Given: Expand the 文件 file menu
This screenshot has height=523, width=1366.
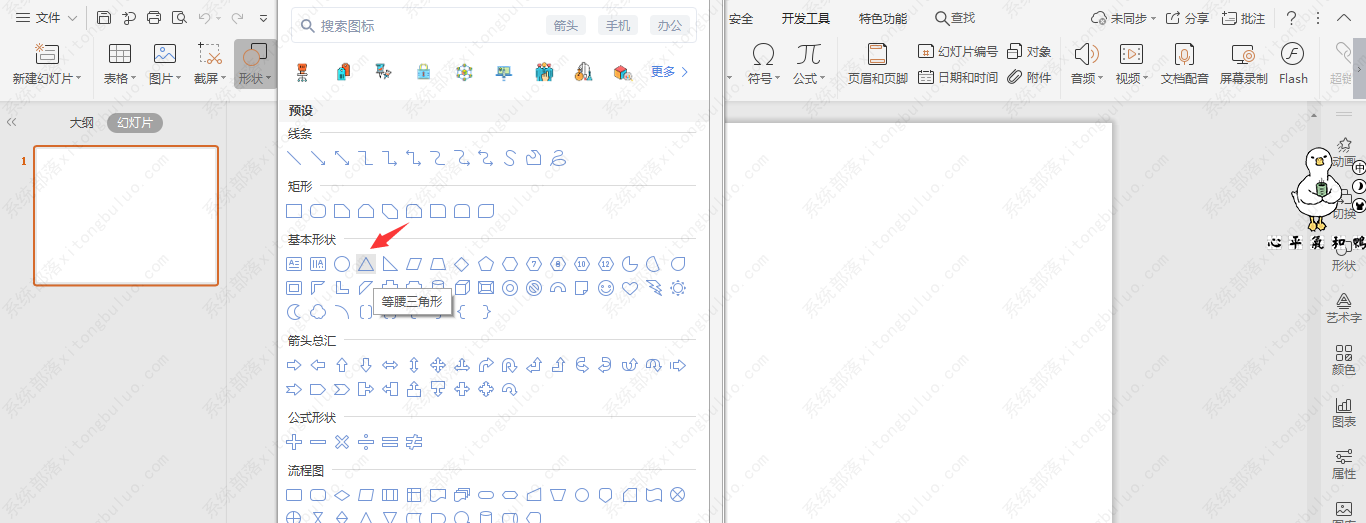Looking at the screenshot, I should click(47, 18).
